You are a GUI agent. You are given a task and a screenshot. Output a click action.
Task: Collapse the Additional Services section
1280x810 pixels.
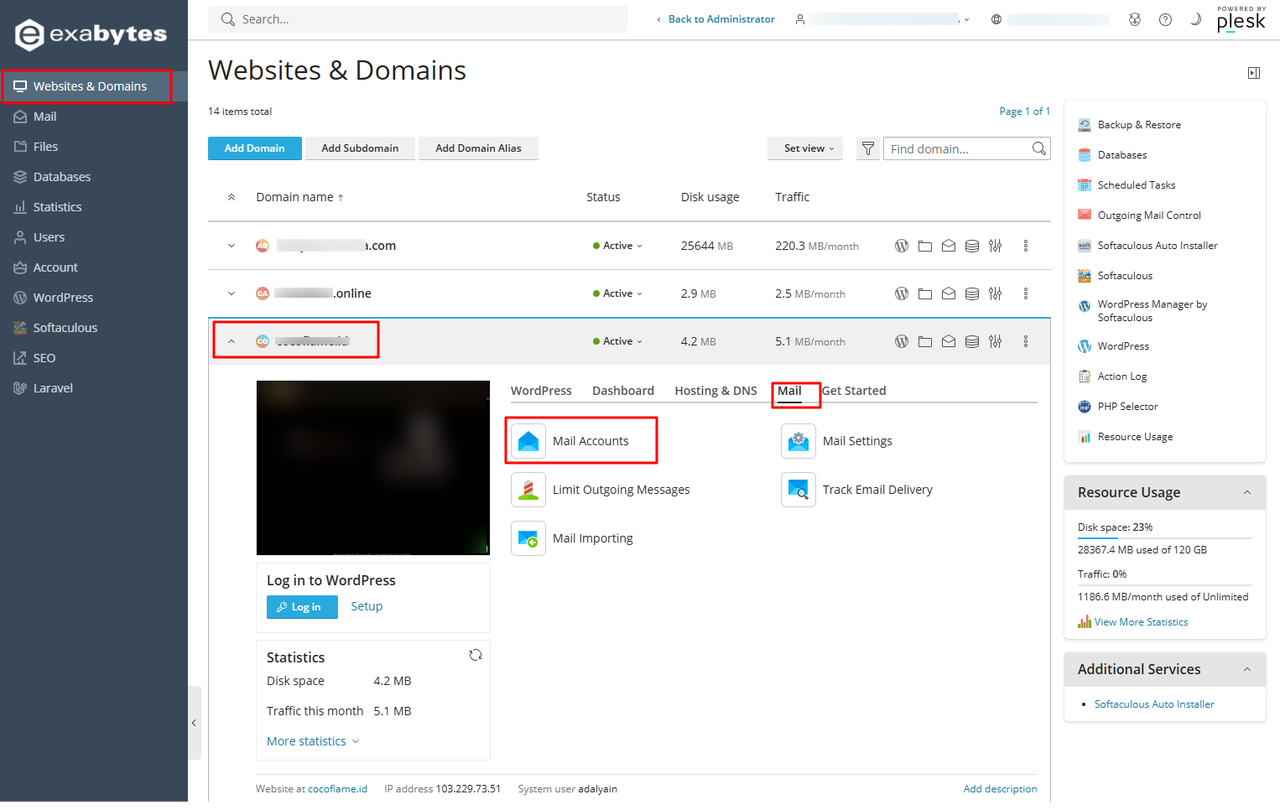pyautogui.click(x=1247, y=669)
